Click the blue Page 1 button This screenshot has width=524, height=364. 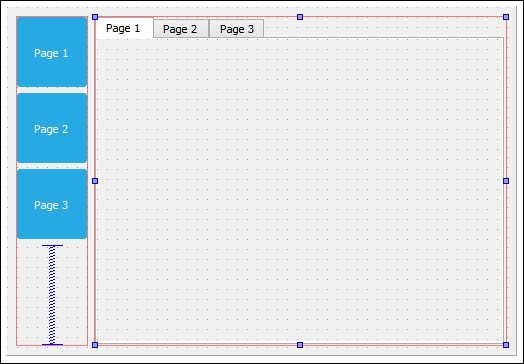point(52,52)
